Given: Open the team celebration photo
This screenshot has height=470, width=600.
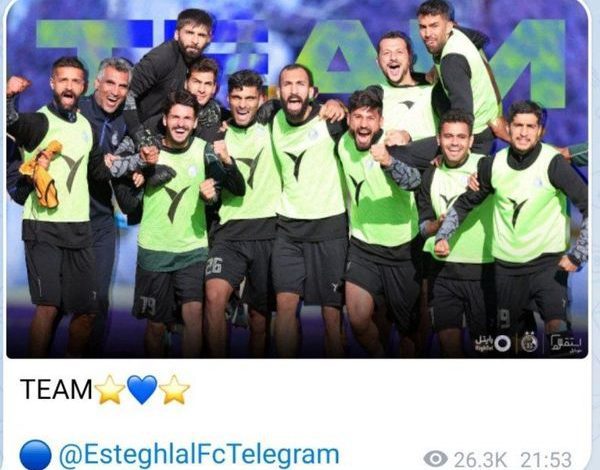Looking at the screenshot, I should coord(297,179).
